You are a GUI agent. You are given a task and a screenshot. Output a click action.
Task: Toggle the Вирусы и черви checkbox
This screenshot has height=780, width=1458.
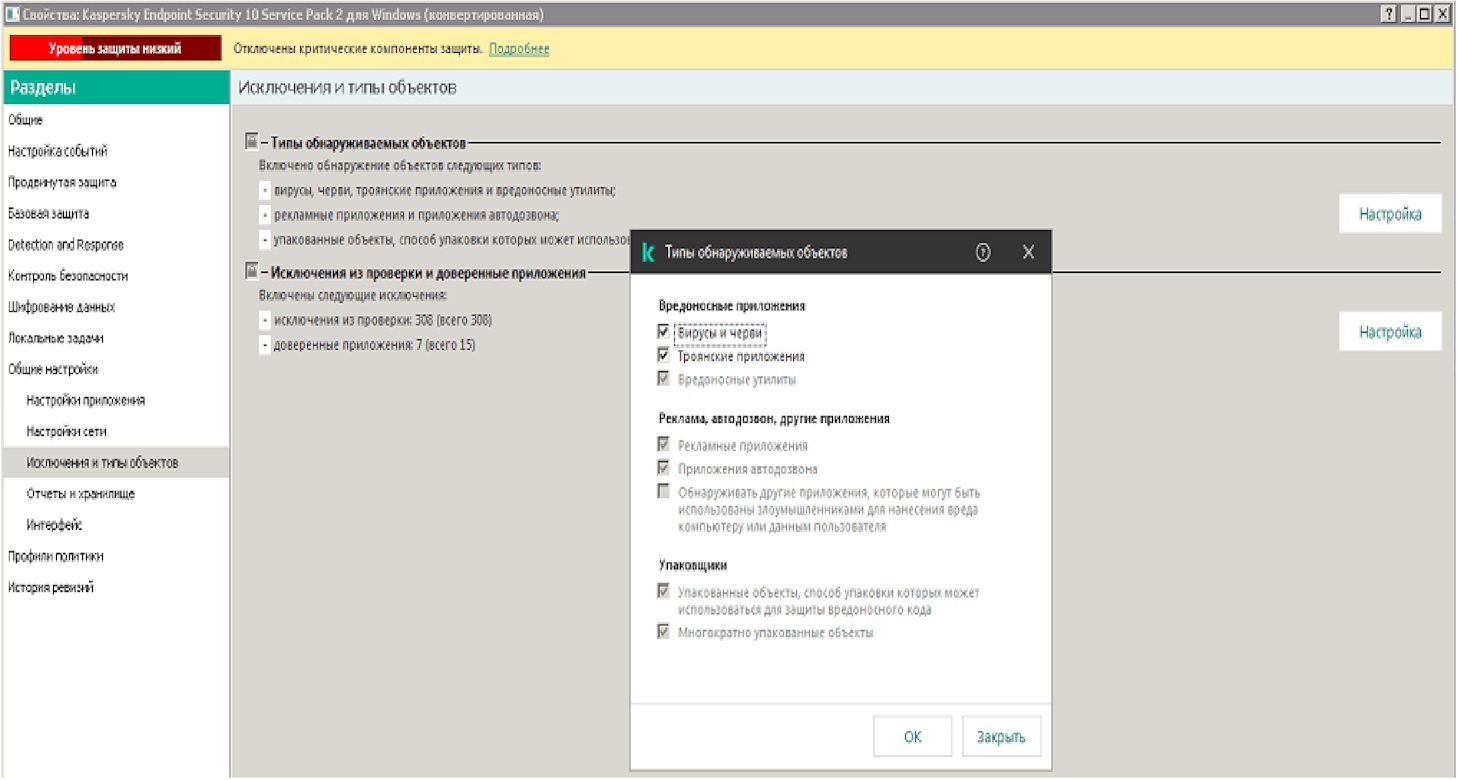tap(662, 332)
